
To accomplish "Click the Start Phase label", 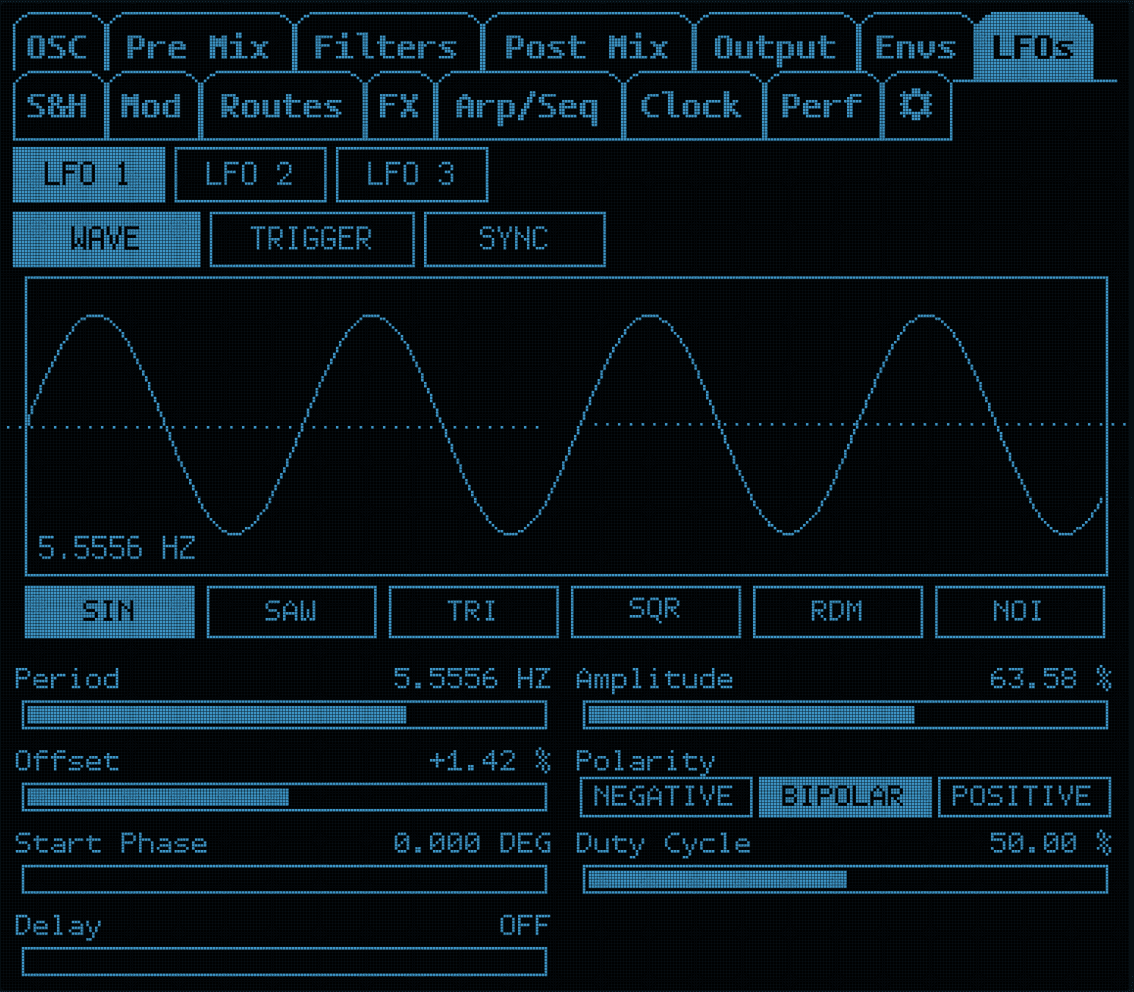I will [111, 843].
